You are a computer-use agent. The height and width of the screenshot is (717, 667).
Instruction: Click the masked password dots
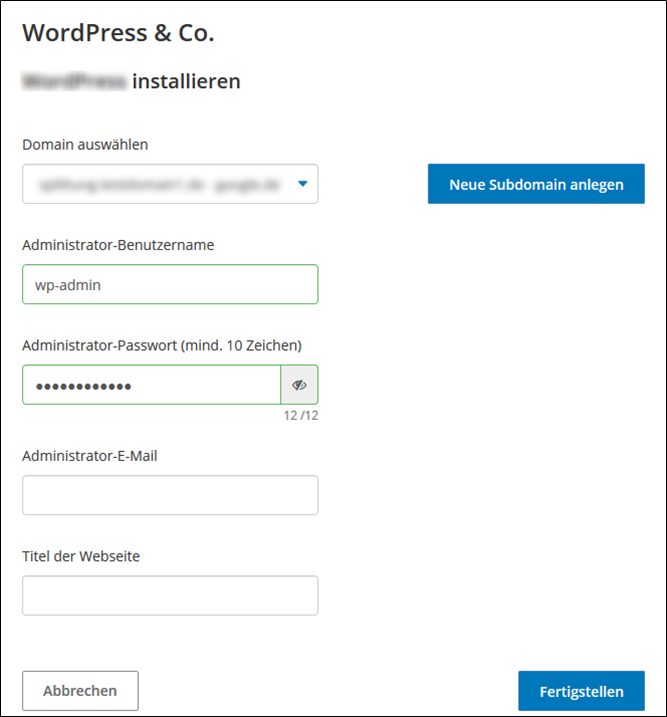click(83, 385)
